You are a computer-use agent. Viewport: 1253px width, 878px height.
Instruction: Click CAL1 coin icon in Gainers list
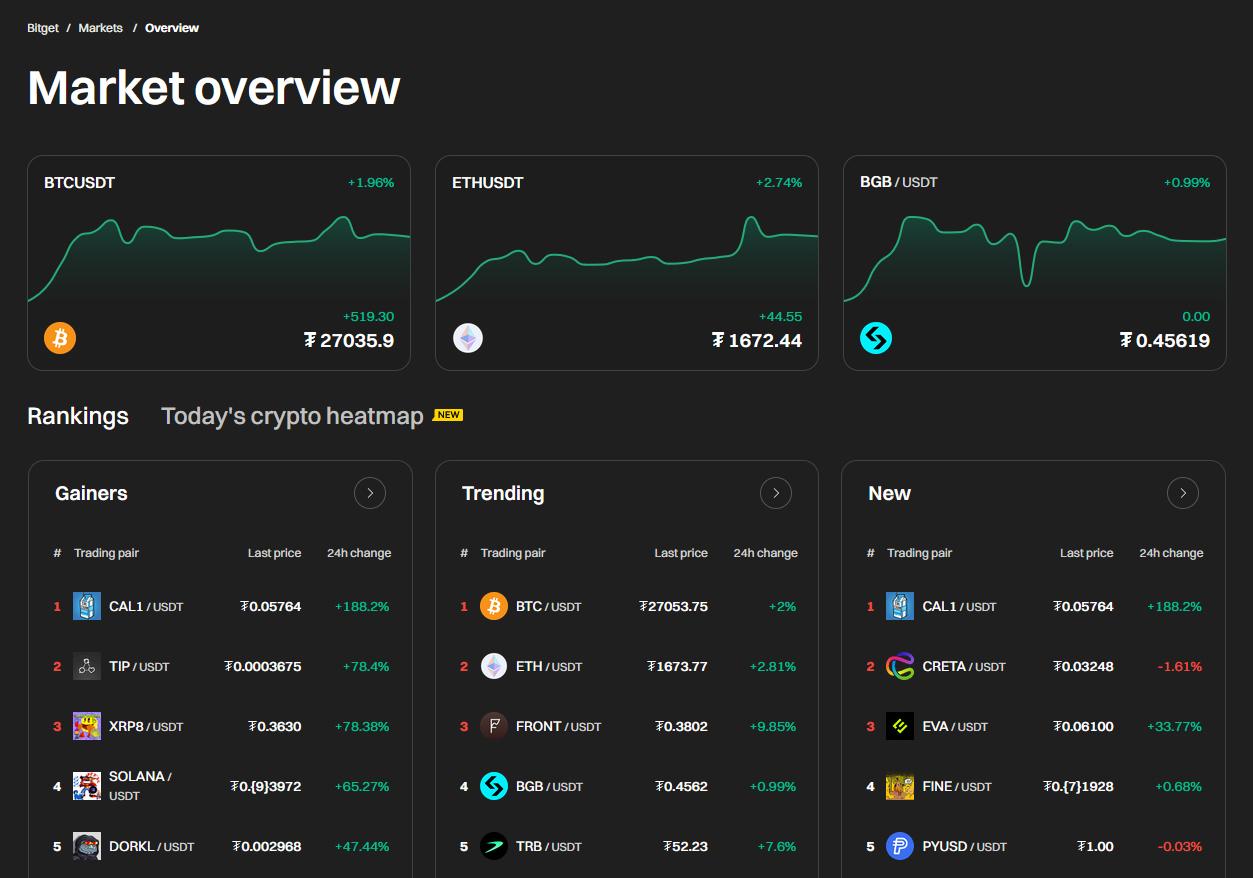click(87, 606)
